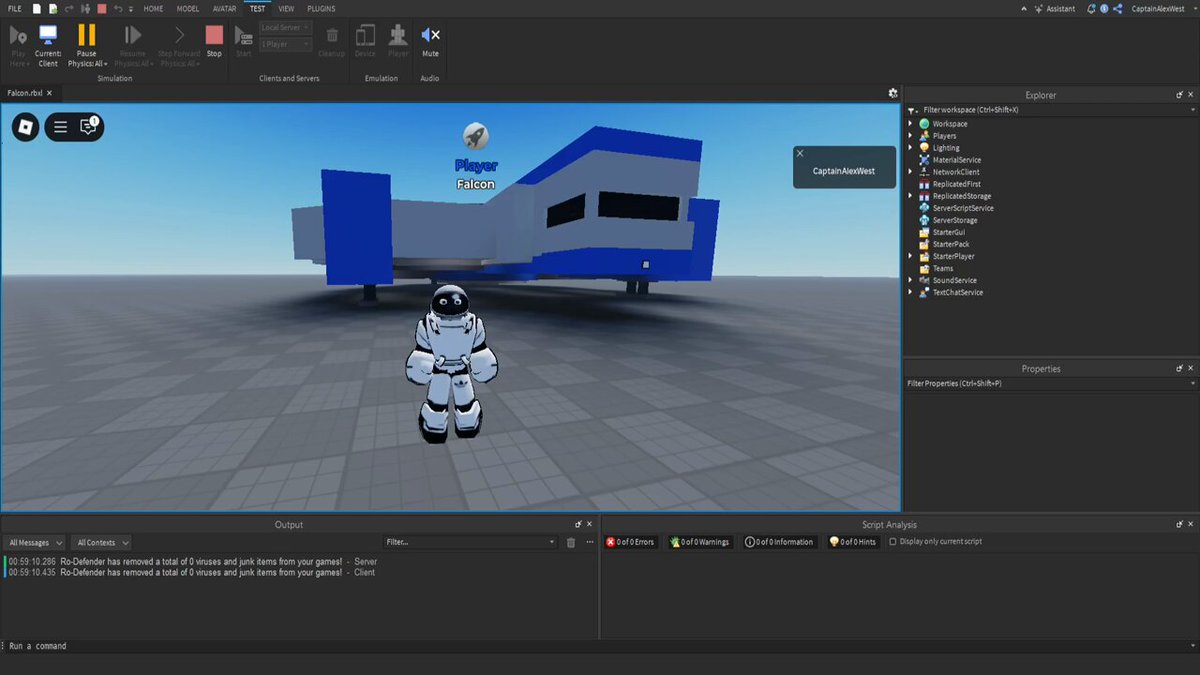The width and height of the screenshot is (1200, 675).
Task: Clear the Output log with the trash icon
Action: [571, 542]
